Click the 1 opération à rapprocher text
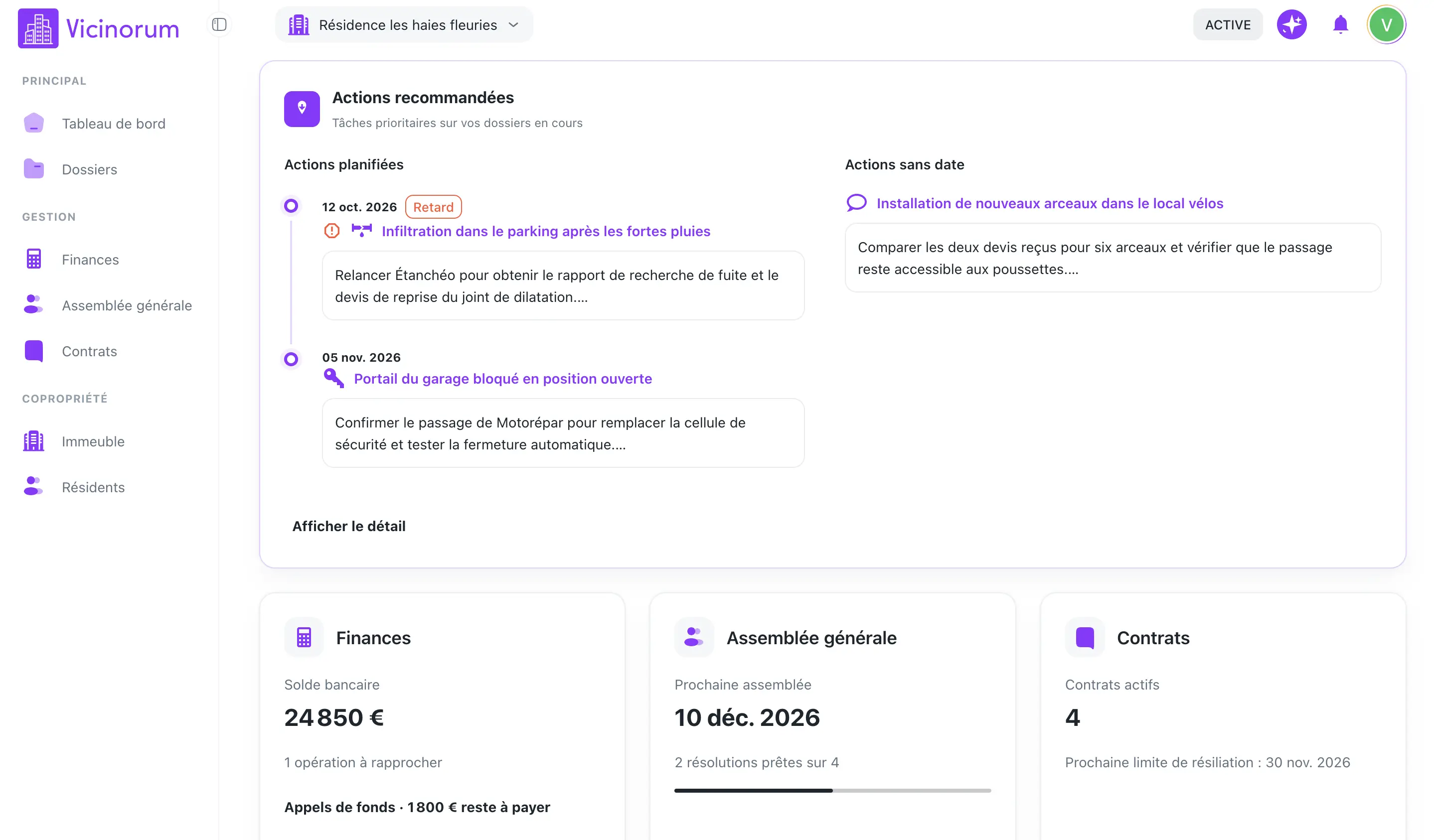1434x840 pixels. 363,763
